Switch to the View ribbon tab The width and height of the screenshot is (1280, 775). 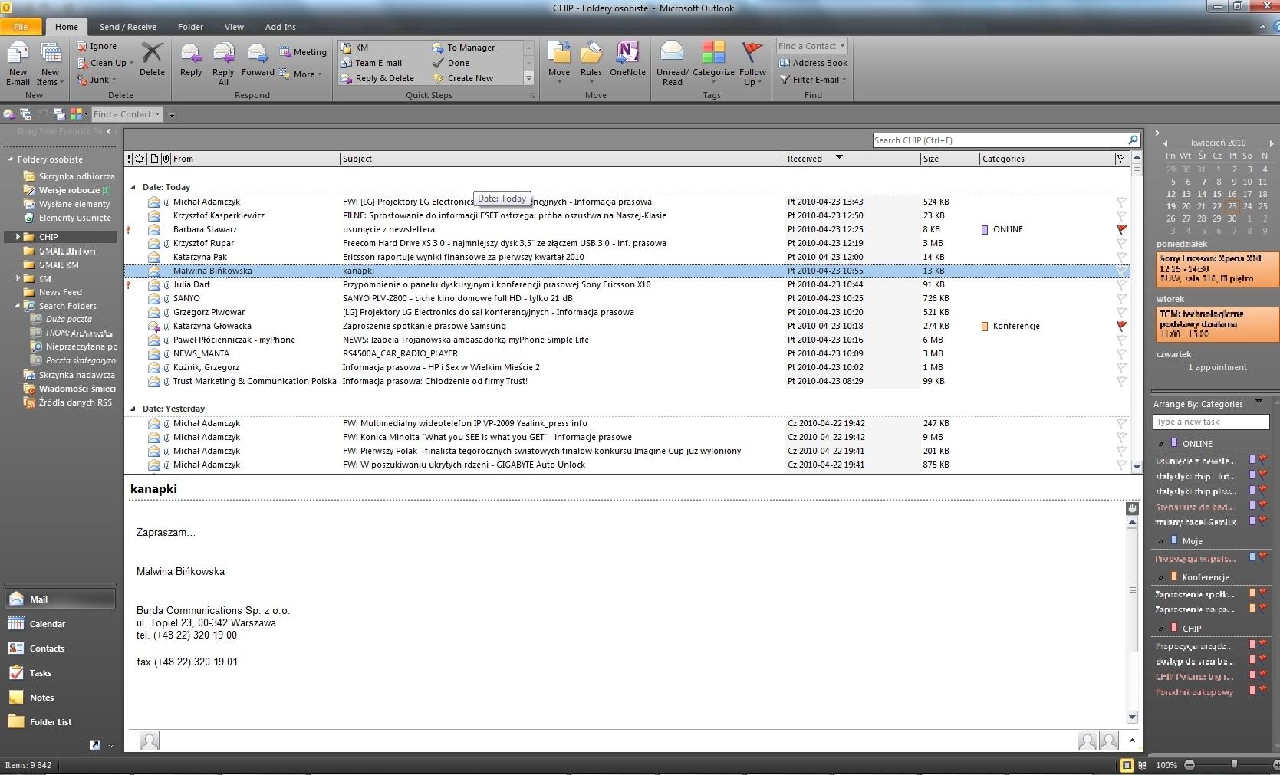[x=234, y=27]
